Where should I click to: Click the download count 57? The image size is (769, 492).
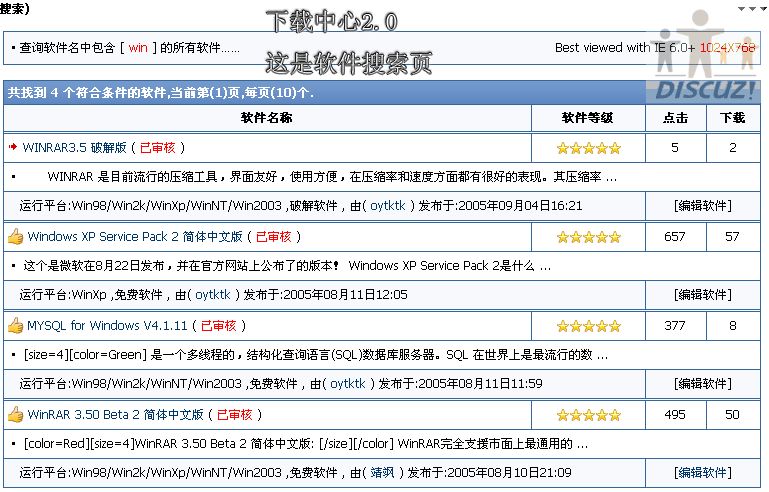click(x=732, y=236)
